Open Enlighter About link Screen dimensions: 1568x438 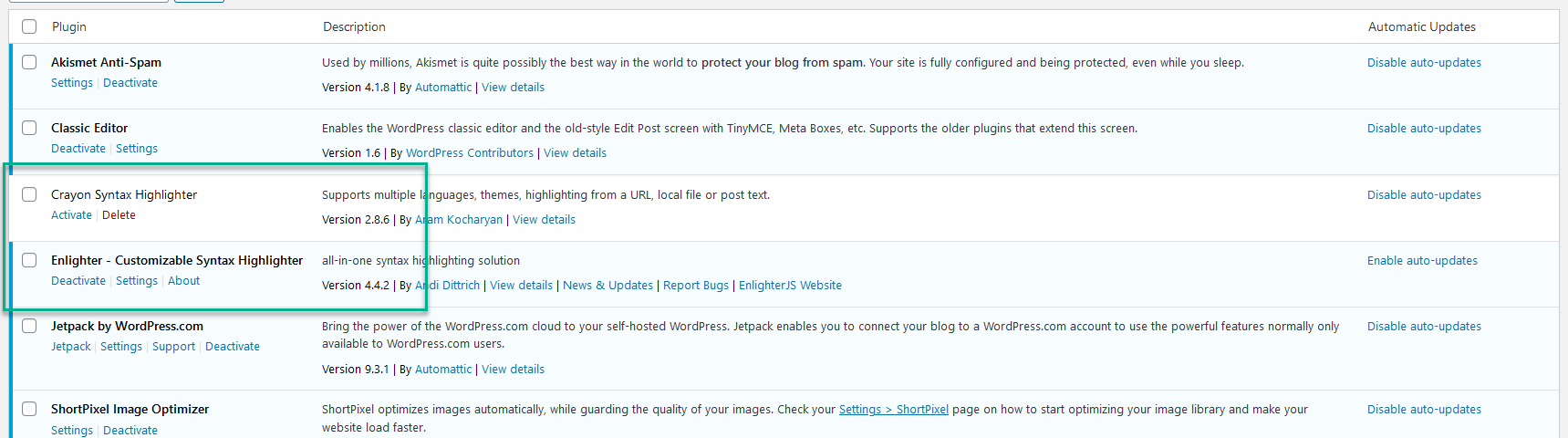pos(184,281)
